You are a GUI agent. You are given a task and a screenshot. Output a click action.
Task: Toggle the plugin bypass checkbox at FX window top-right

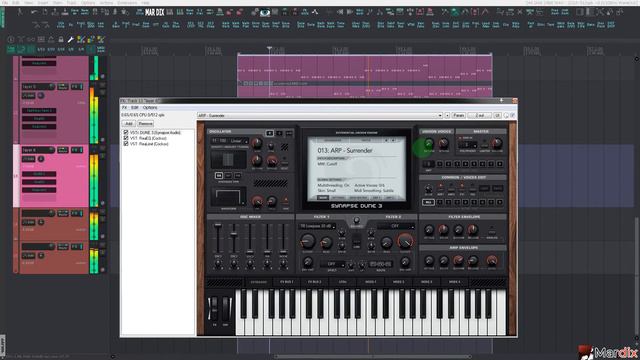[x=513, y=116]
